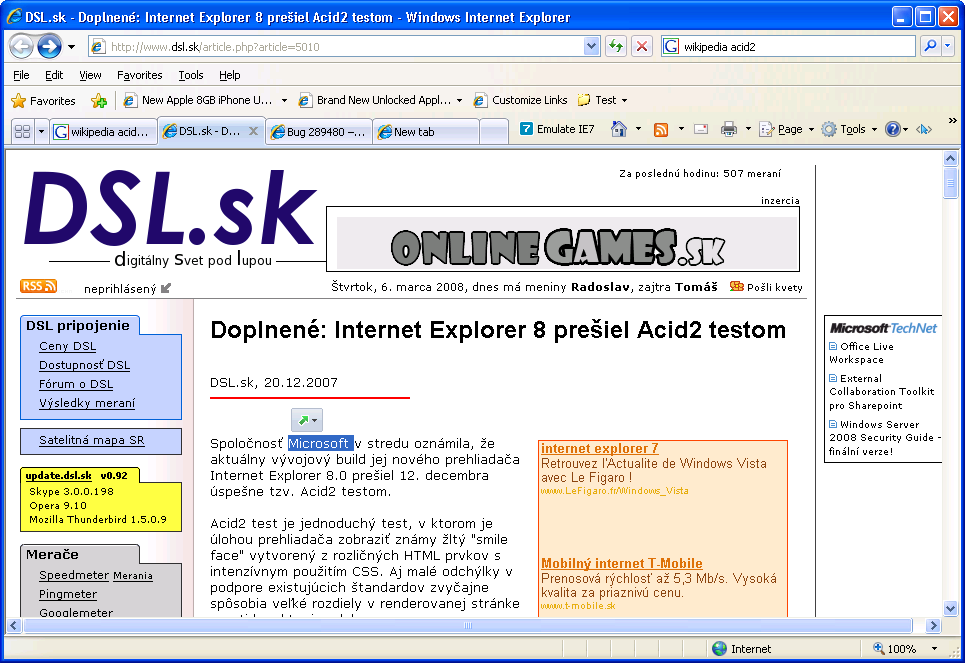This screenshot has height=663, width=965.
Task: Click the 'Výsledky meraní' link
Action: pyautogui.click(x=87, y=403)
